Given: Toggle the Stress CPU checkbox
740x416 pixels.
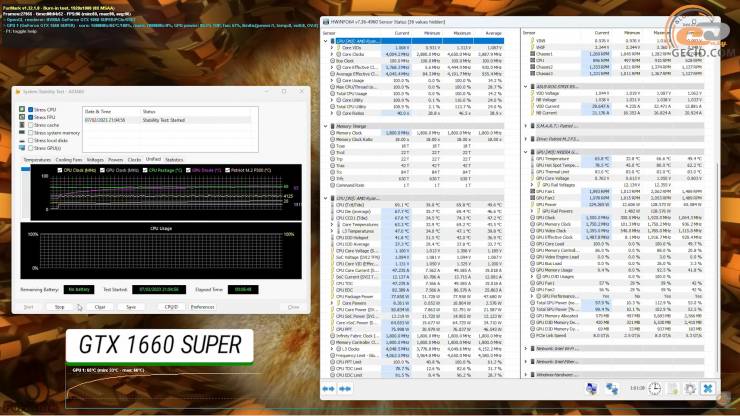Looking at the screenshot, I should [30, 110].
